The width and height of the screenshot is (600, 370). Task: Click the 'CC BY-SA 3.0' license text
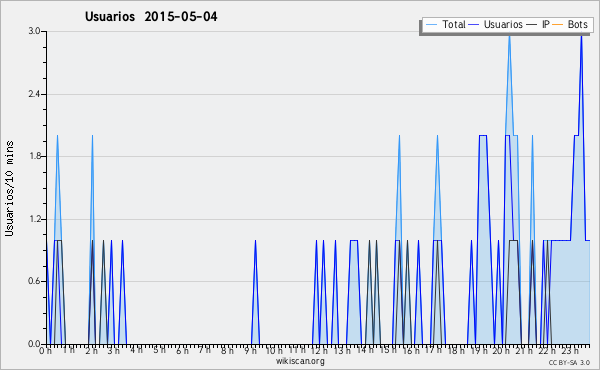coord(569,362)
